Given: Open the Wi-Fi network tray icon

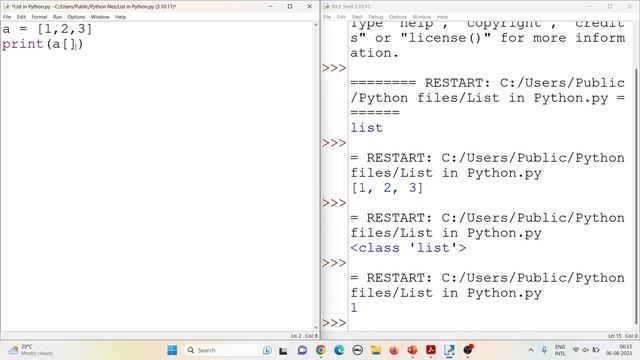Looking at the screenshot, I should [576, 350].
